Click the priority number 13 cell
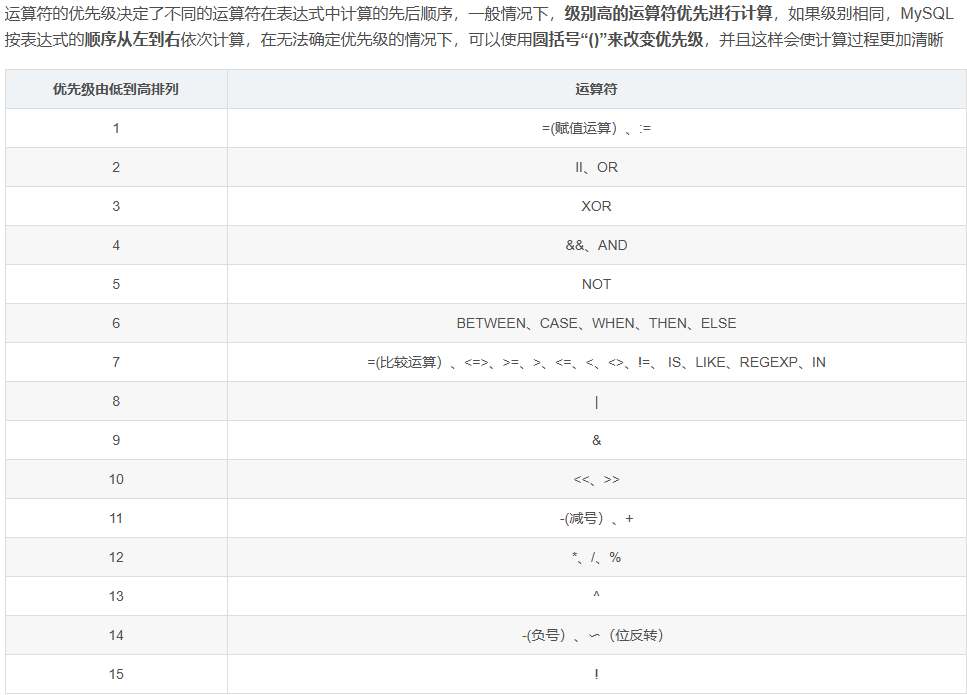 (116, 596)
